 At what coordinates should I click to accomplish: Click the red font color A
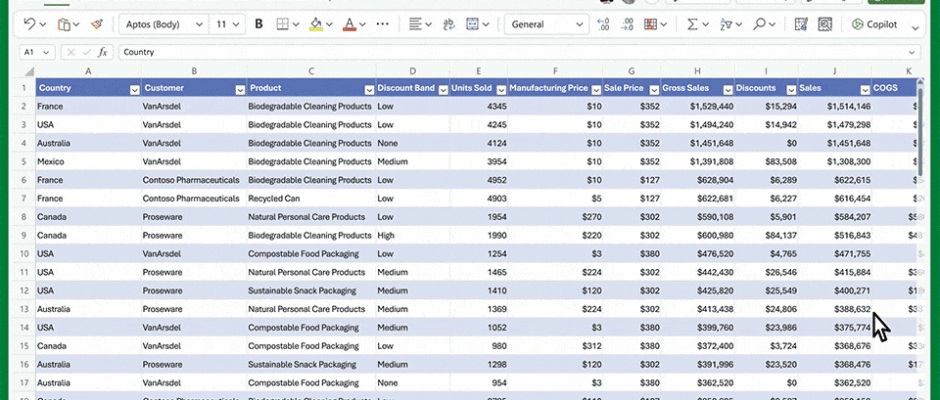(x=350, y=24)
